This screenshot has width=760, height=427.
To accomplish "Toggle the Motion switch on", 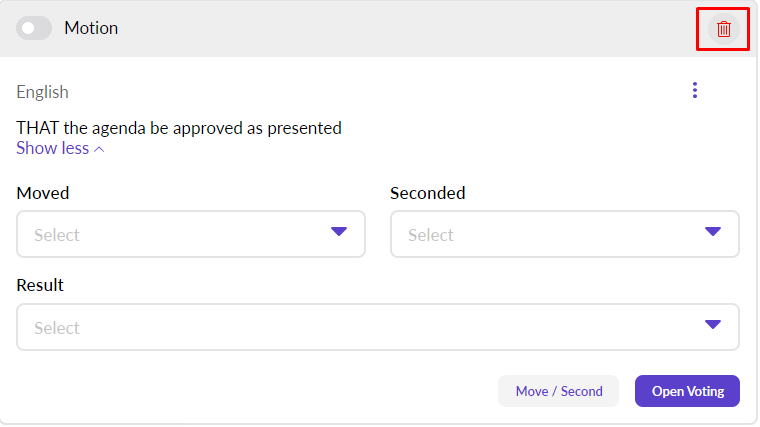I will pos(34,29).
